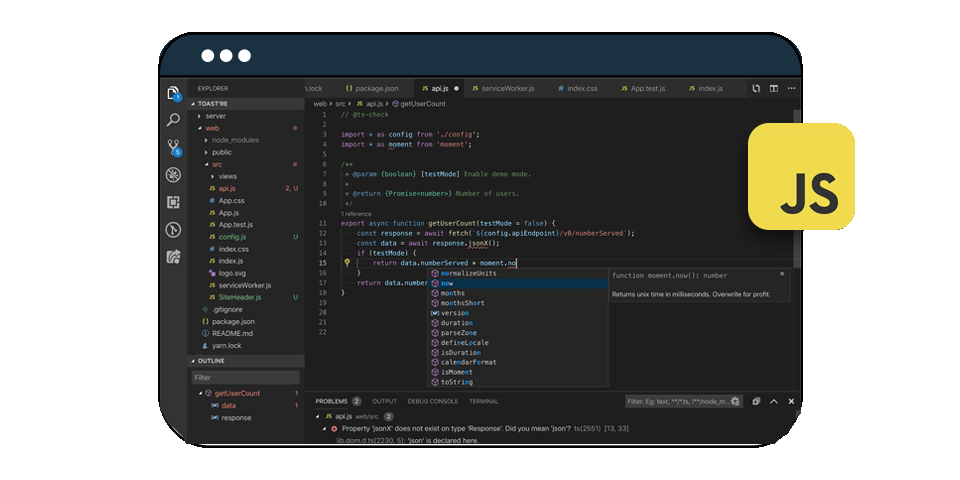960x480 pixels.
Task: Choose 'normalizeUnits' suggestion
Action: [518, 273]
